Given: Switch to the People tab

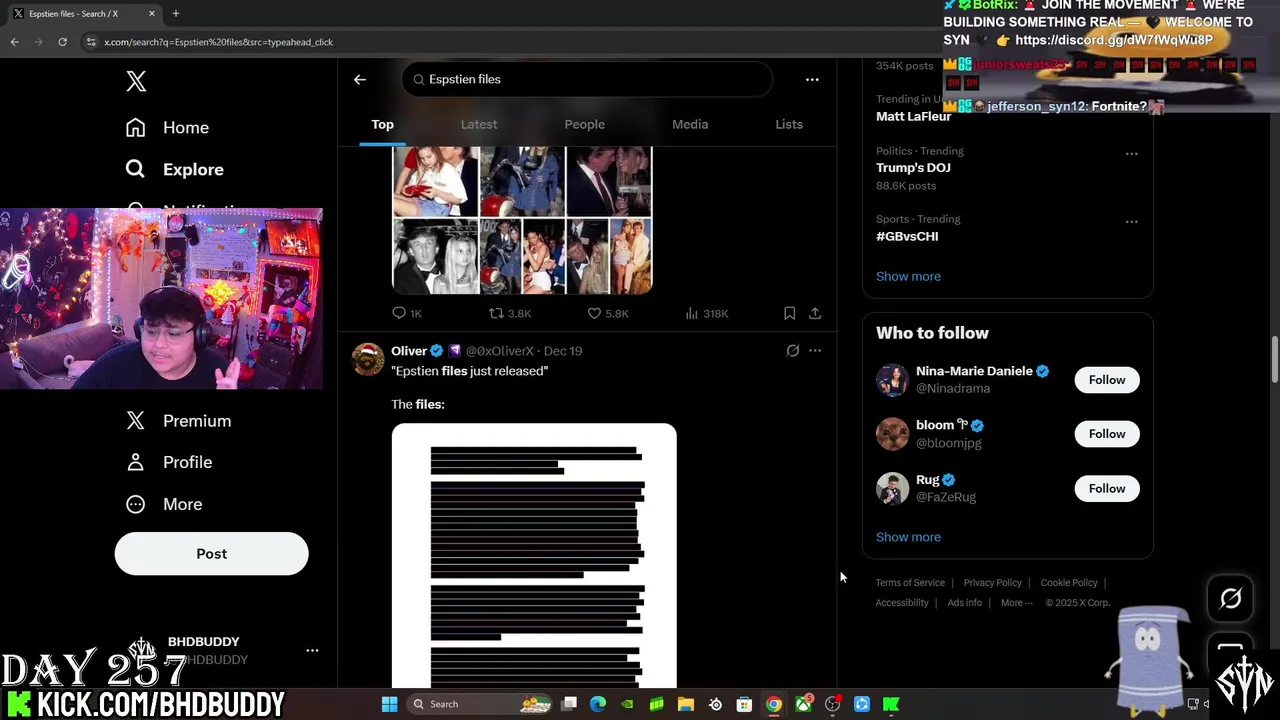Looking at the screenshot, I should pyautogui.click(x=585, y=125).
